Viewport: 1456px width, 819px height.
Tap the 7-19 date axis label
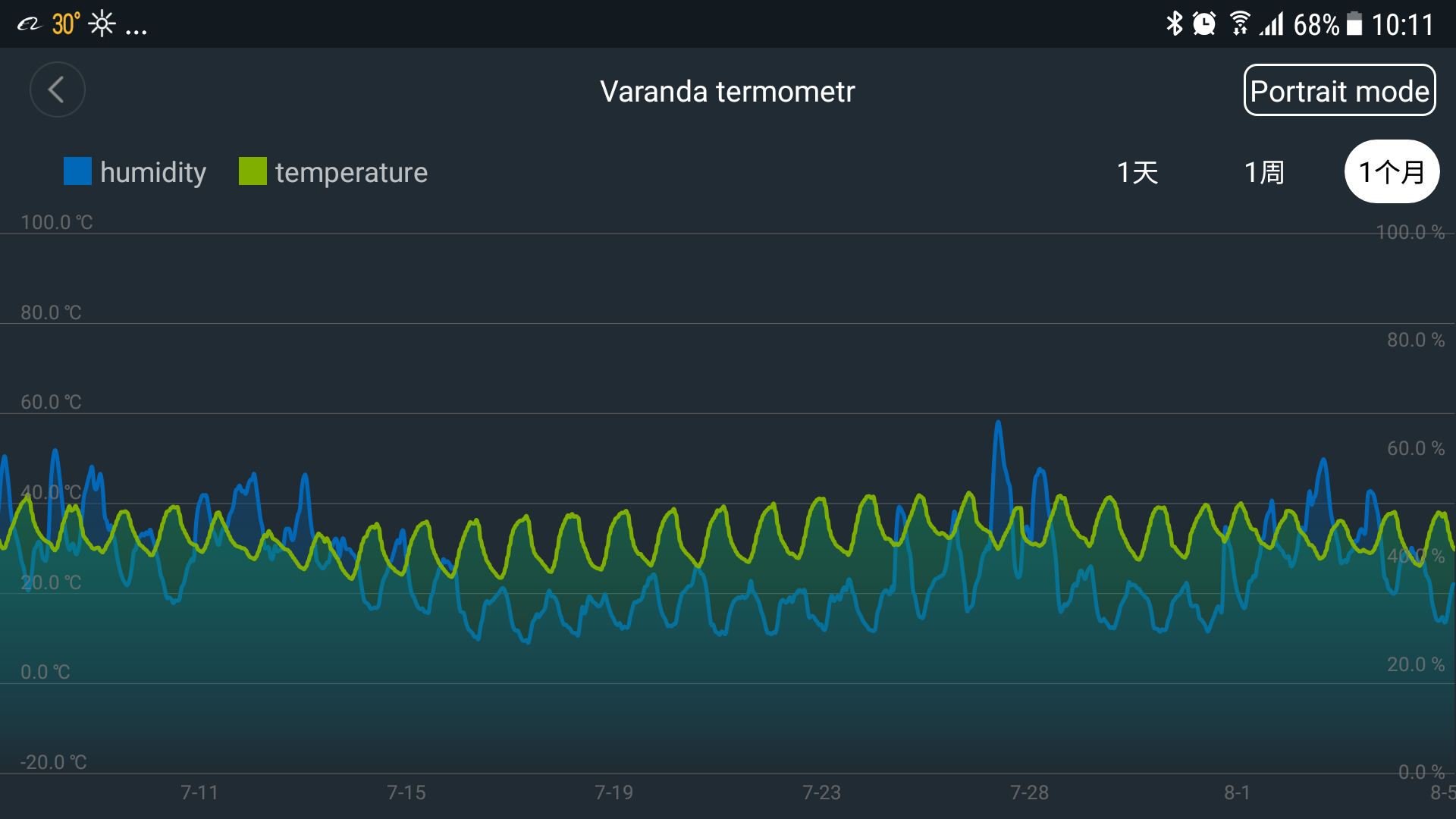point(613,792)
